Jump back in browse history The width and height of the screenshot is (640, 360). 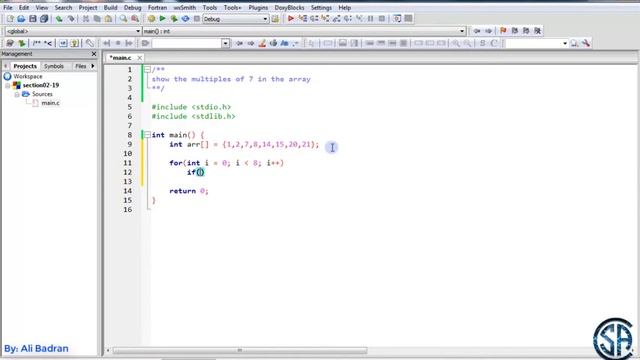click(x=476, y=31)
